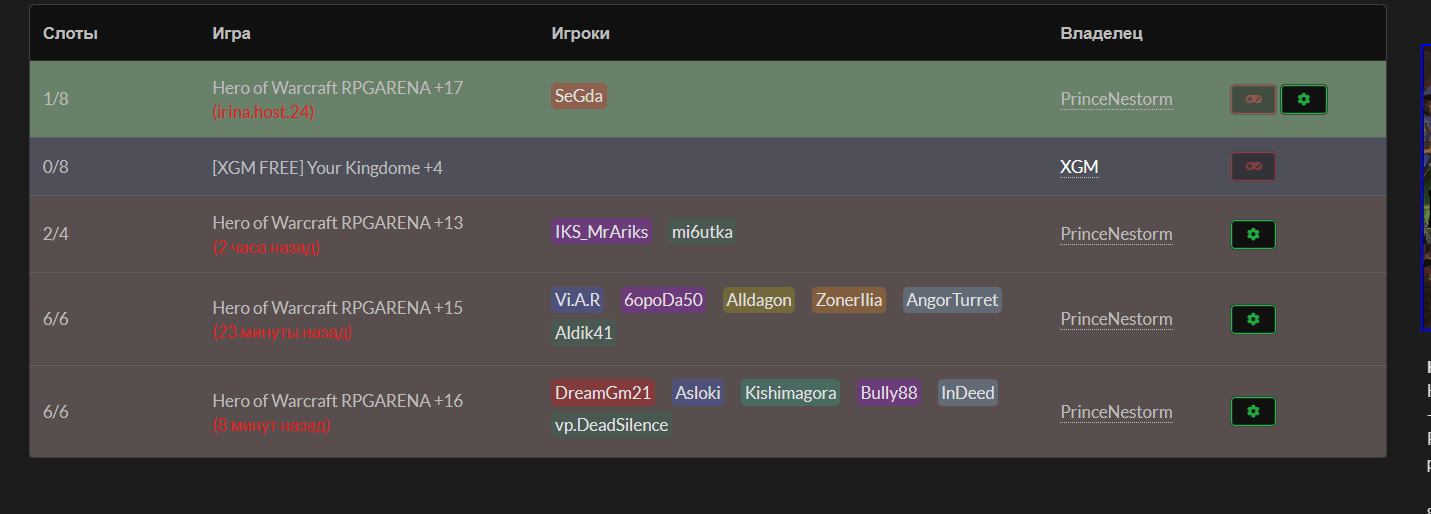This screenshot has height=514, width=1431.
Task: Select player tag SeGda
Action: [579, 96]
